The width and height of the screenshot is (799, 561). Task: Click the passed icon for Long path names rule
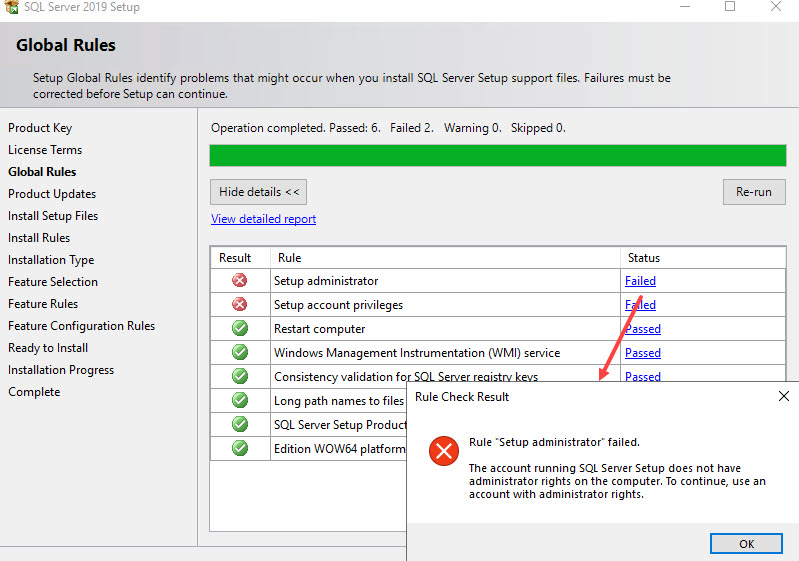(239, 400)
